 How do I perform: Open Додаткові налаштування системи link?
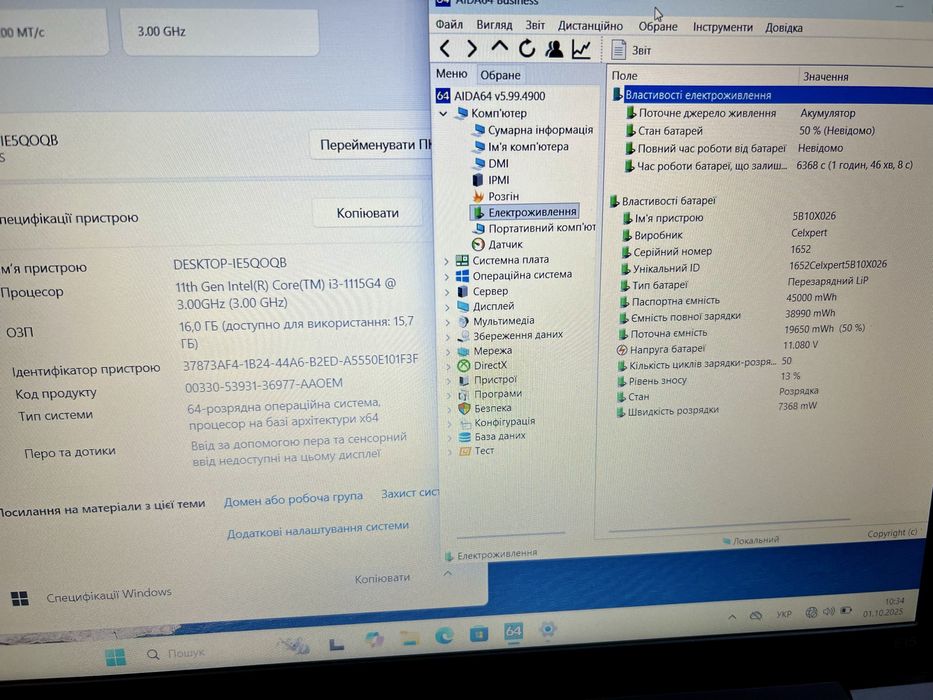click(x=318, y=529)
